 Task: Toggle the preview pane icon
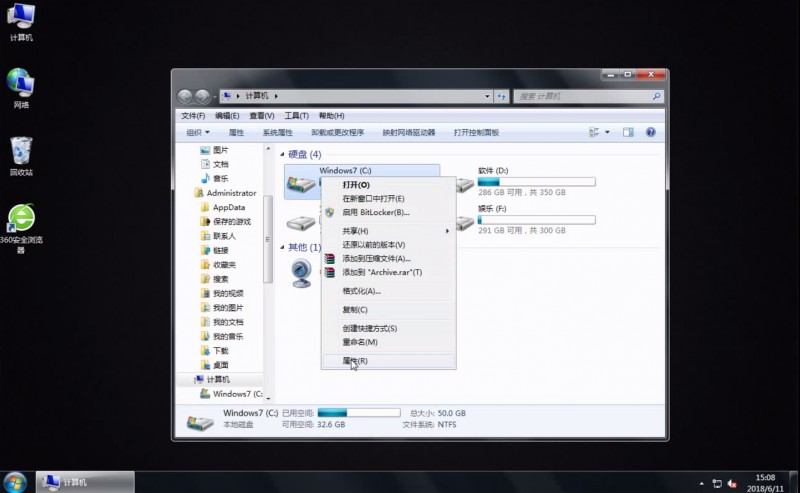tap(628, 132)
